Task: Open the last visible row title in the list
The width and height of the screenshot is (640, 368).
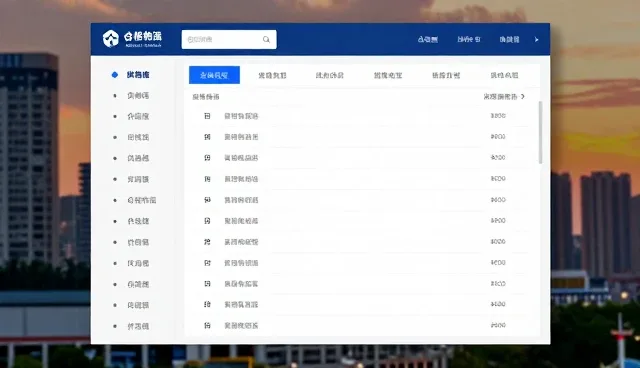Action: pyautogui.click(x=241, y=326)
